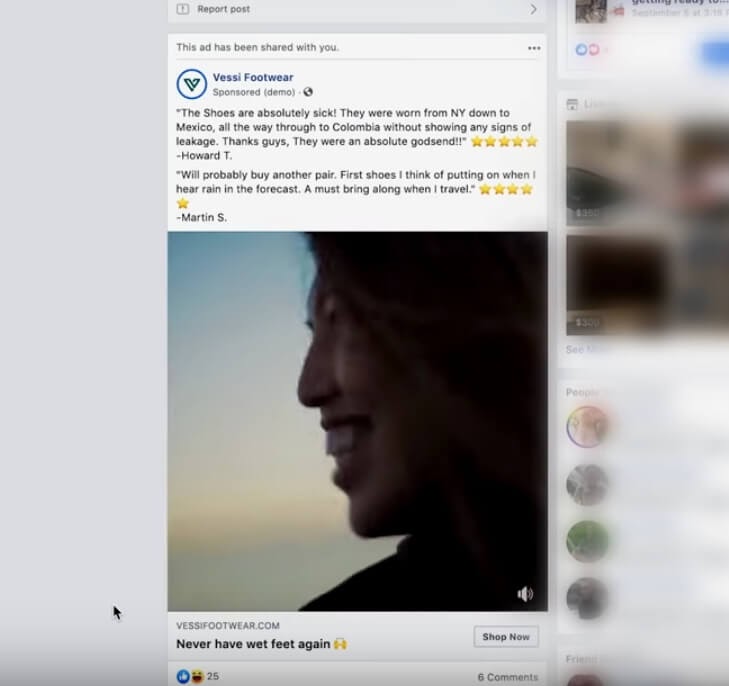
Task: Click the Report post option
Action: (357, 9)
